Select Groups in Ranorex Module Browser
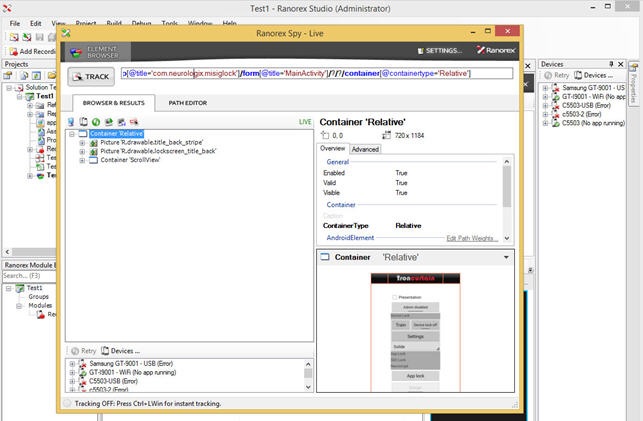Image resolution: width=643 pixels, height=421 pixels. (x=39, y=296)
